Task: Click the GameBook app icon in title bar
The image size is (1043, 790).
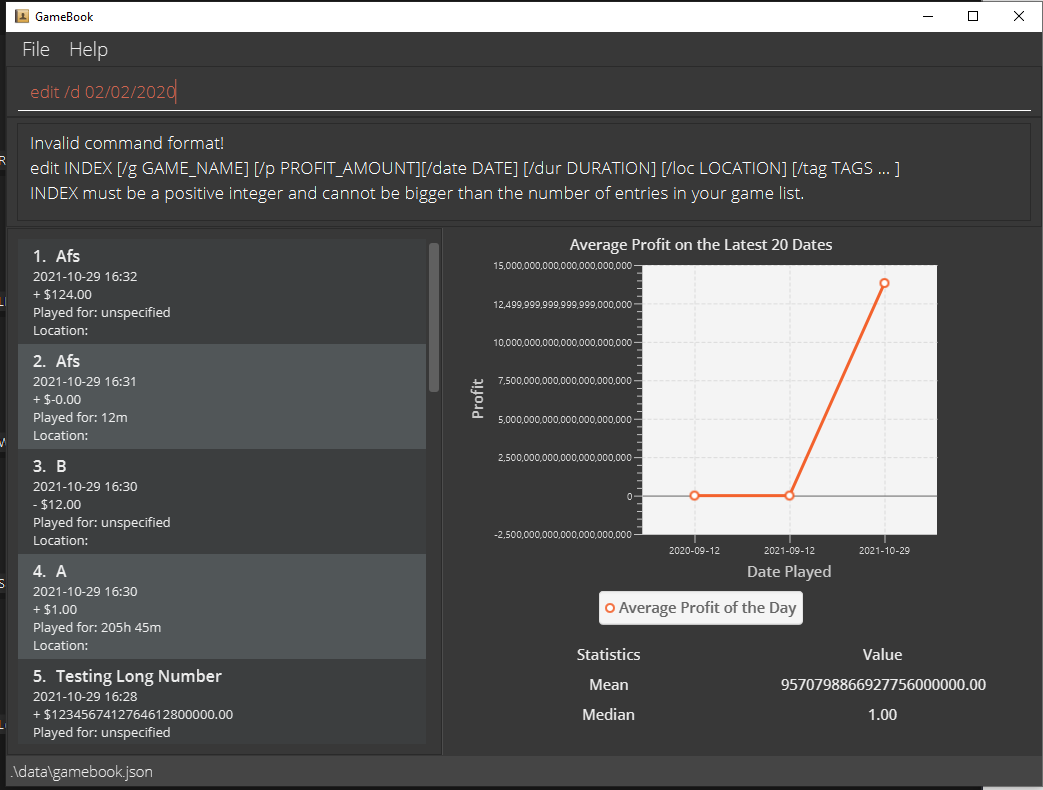Action: click(22, 16)
